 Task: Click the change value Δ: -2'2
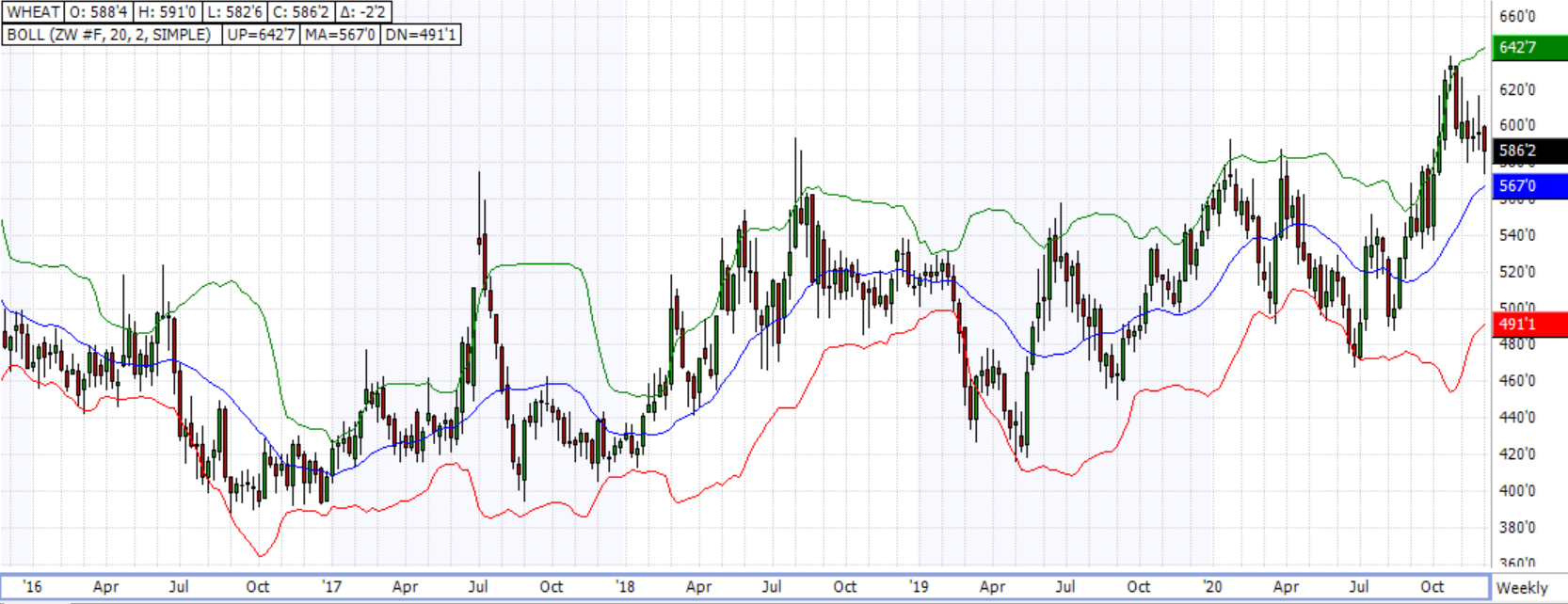coord(362,12)
